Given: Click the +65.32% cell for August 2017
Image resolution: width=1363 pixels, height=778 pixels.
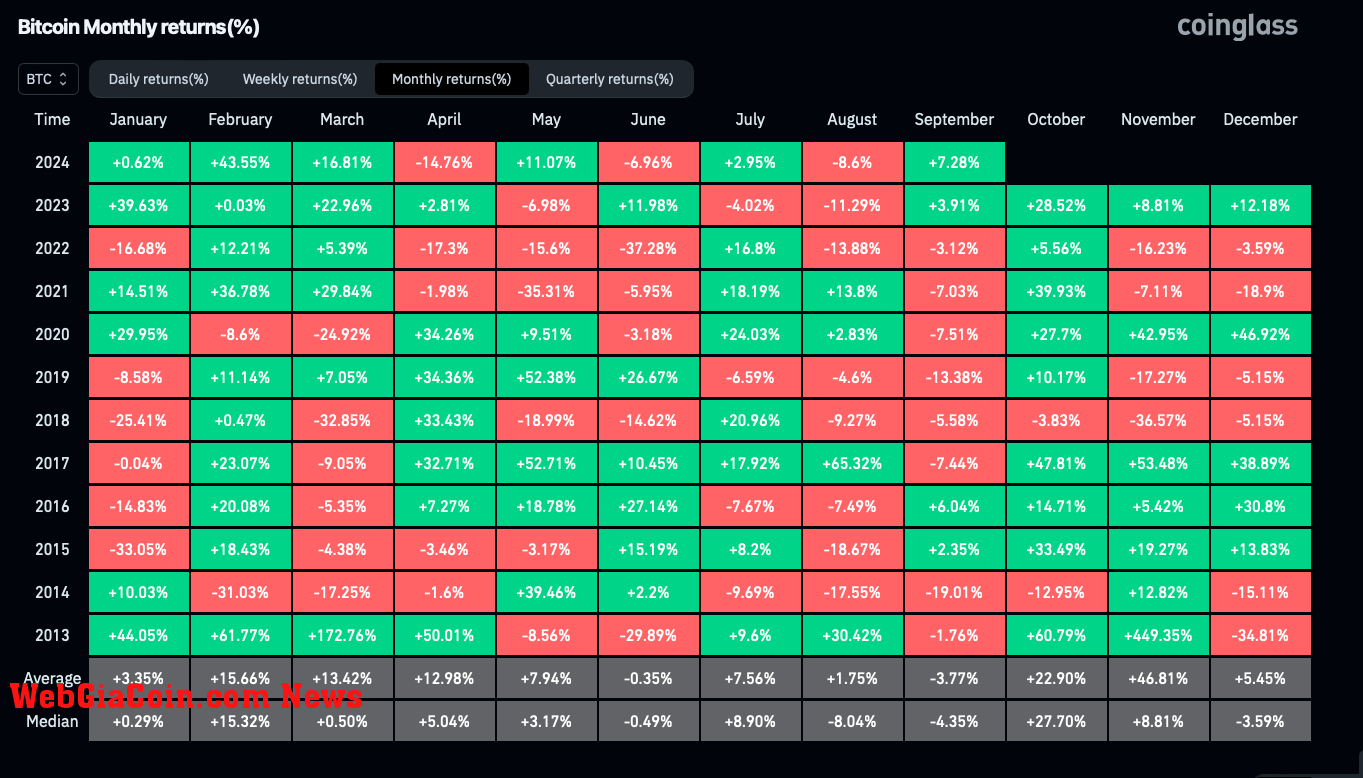Looking at the screenshot, I should pos(852,463).
